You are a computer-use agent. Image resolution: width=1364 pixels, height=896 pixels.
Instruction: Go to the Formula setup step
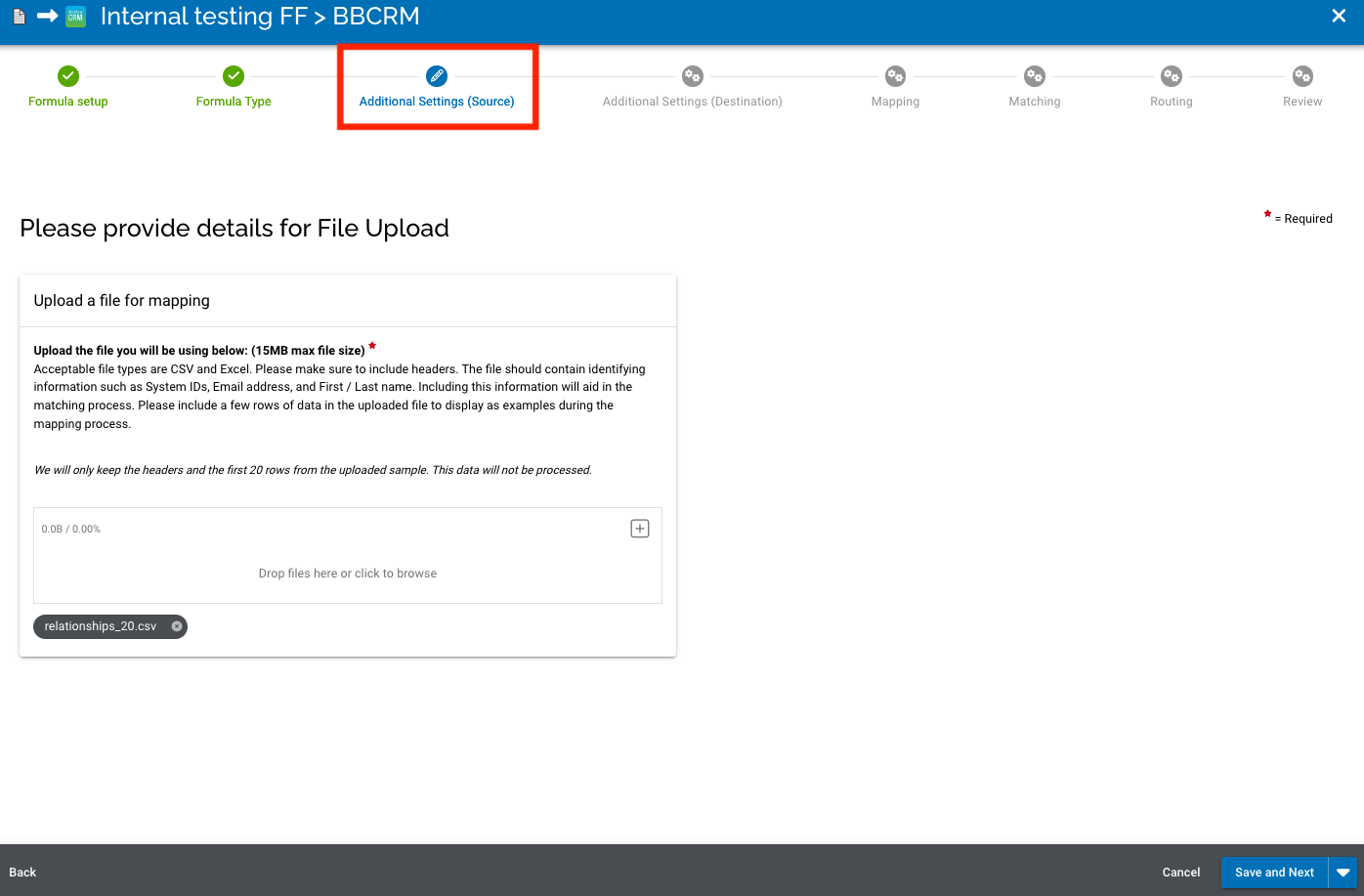pos(67,87)
